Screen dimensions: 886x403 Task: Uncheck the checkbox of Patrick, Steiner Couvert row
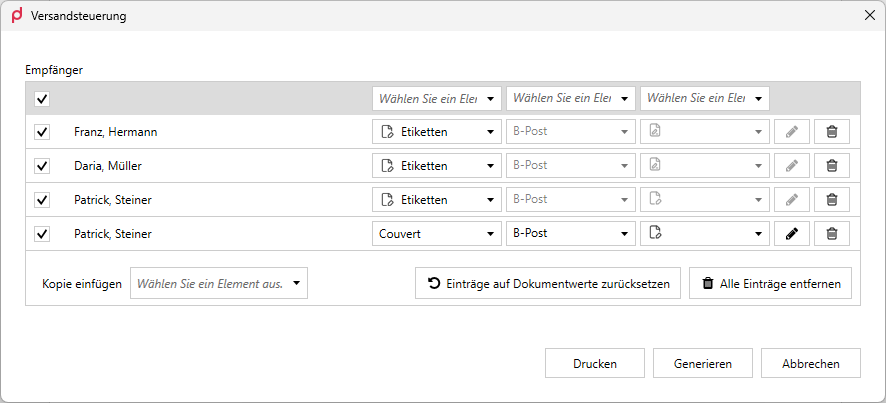pos(42,233)
